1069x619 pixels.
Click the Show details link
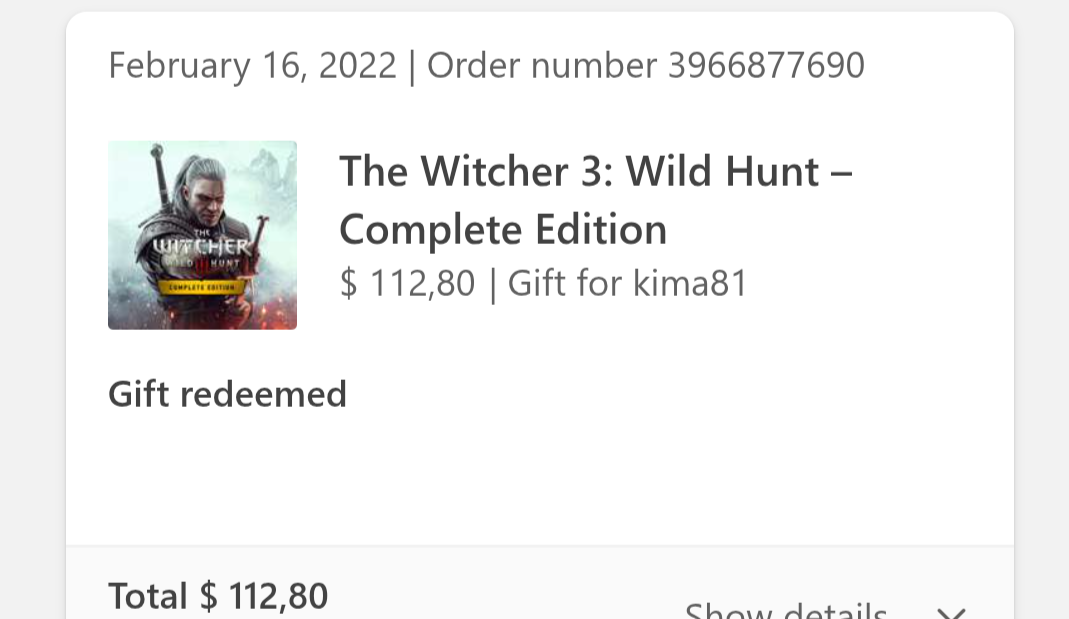(x=785, y=610)
